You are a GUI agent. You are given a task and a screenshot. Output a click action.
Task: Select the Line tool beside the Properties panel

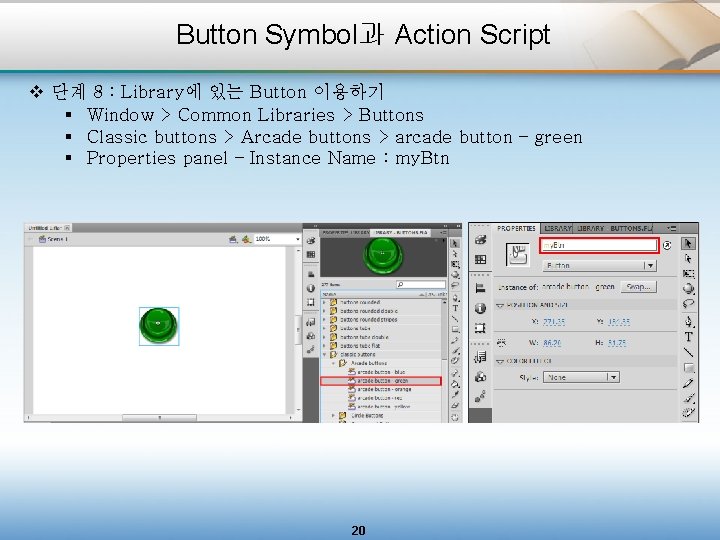pos(687,352)
